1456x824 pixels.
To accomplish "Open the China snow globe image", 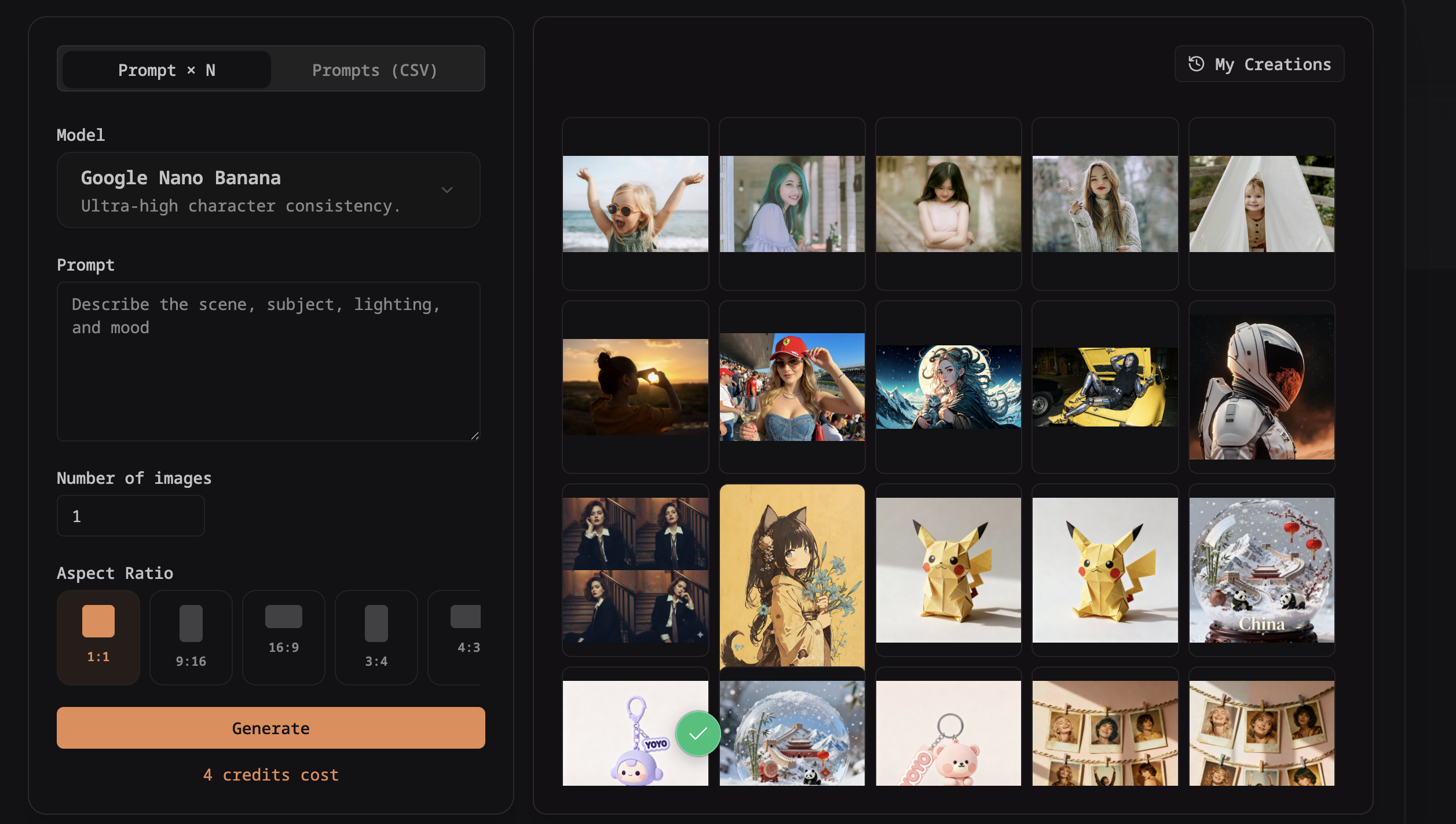I will [x=1262, y=570].
